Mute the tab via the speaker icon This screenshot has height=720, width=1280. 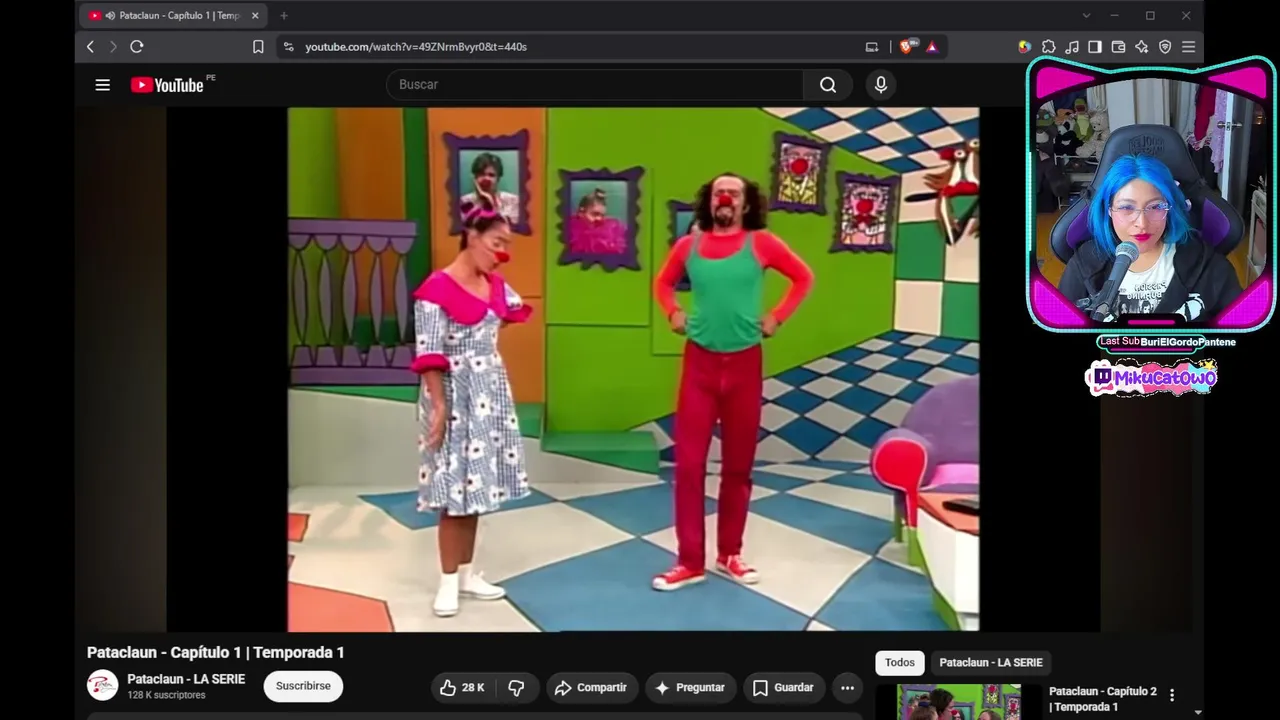coord(109,16)
